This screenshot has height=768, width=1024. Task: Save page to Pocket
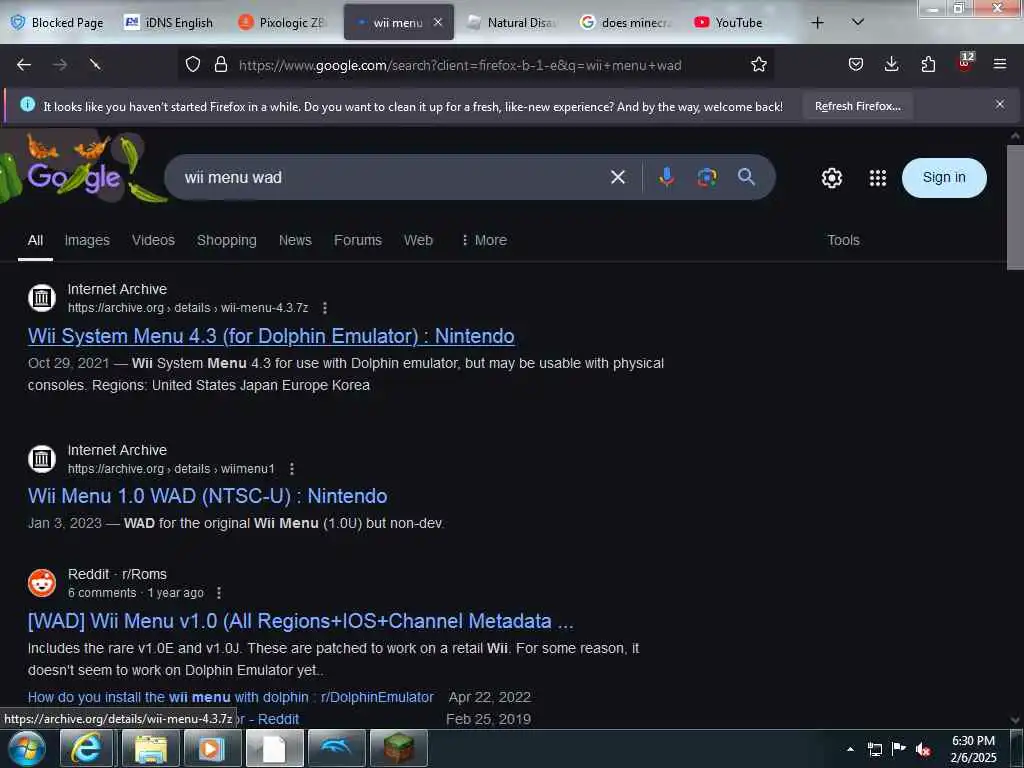(x=856, y=65)
